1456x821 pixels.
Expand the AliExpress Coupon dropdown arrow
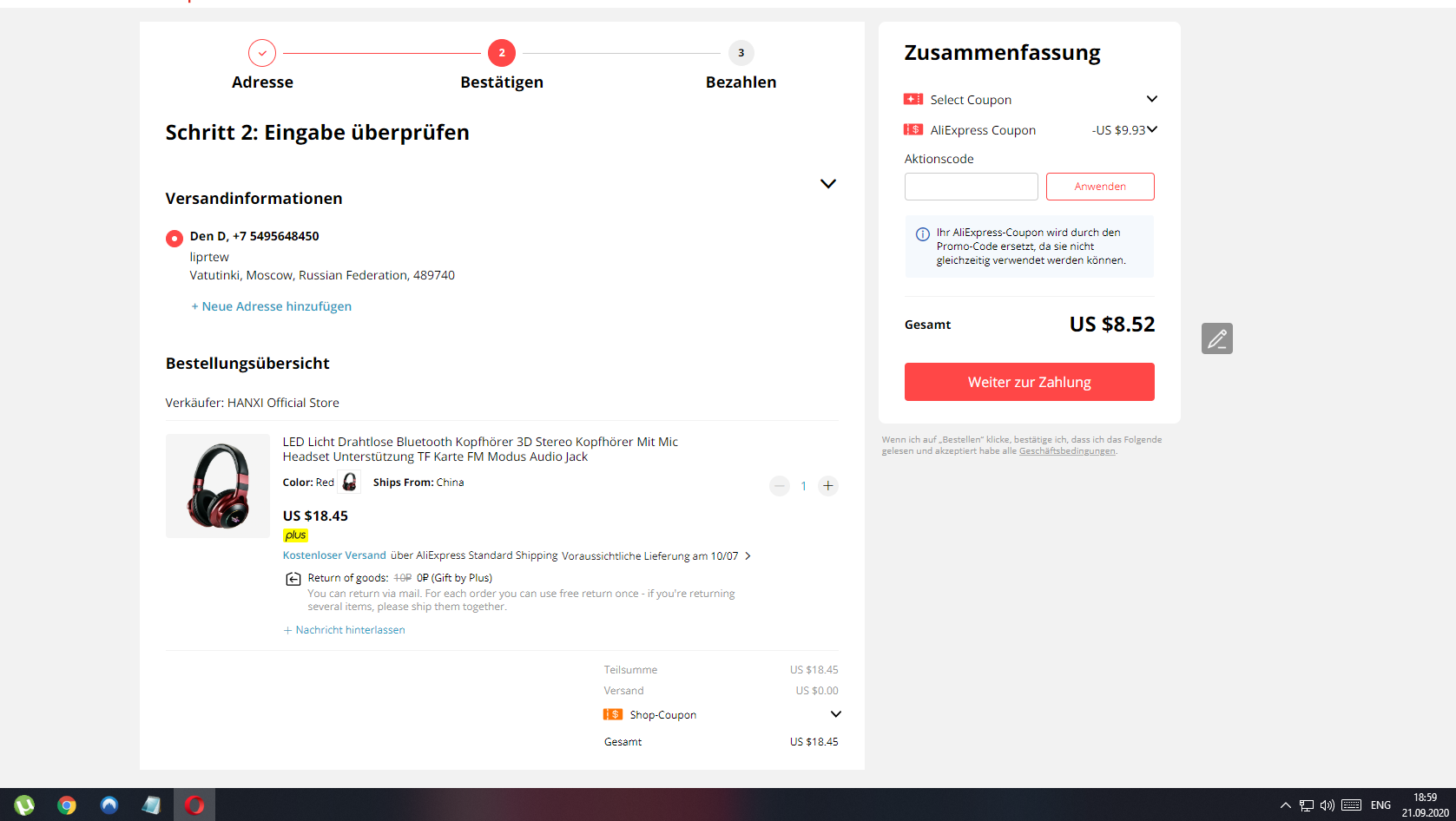click(1152, 129)
